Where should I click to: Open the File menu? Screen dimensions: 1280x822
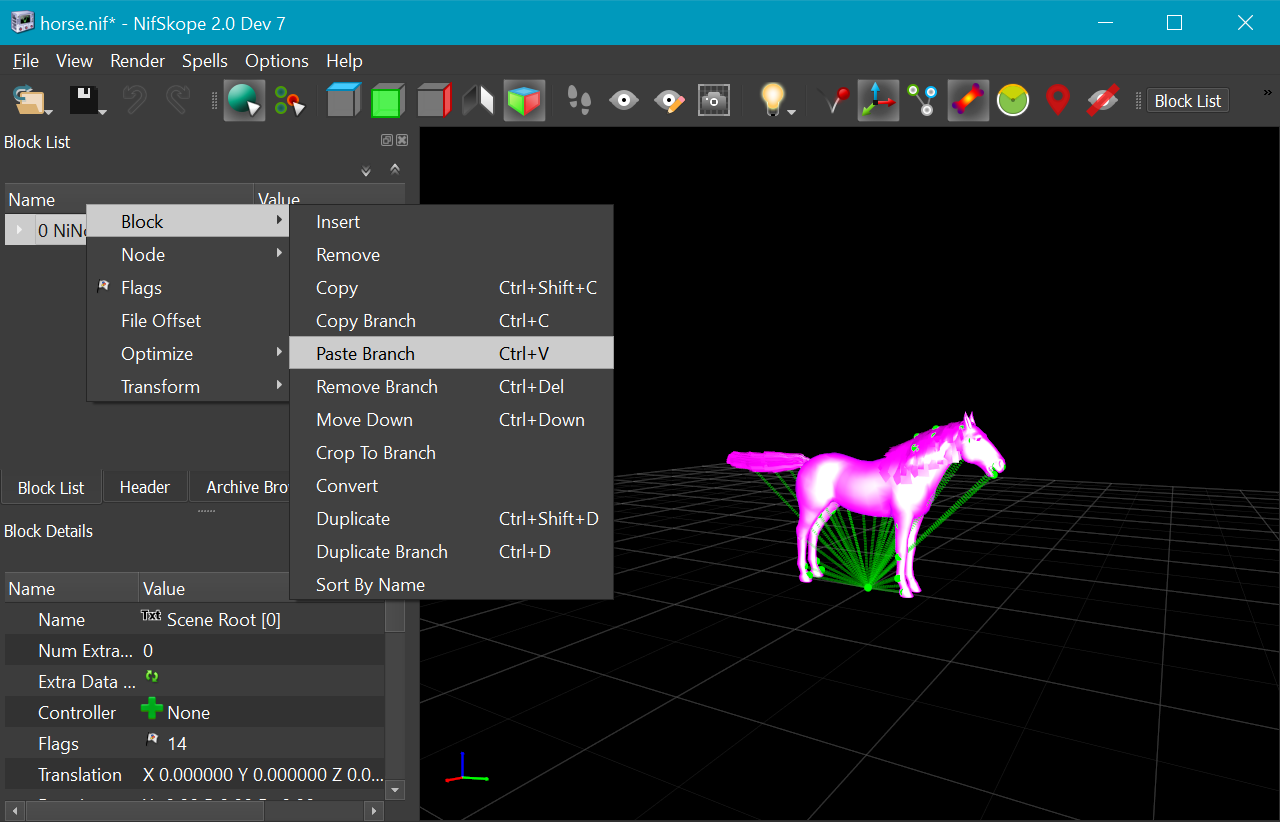tap(26, 61)
